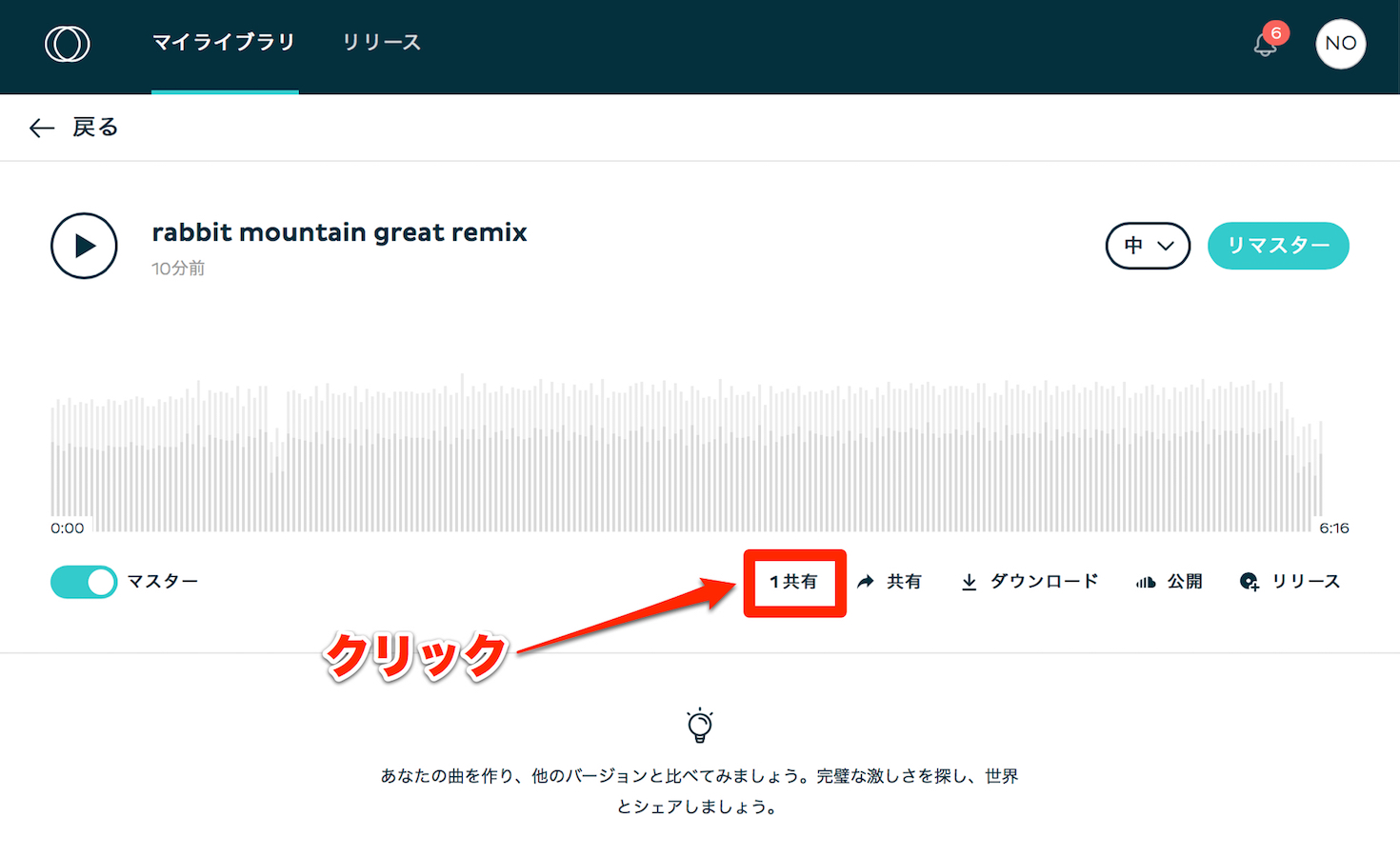Viewport: 1400px width, 857px height.
Task: Seek to the middle of the waveform
Action: 686,452
